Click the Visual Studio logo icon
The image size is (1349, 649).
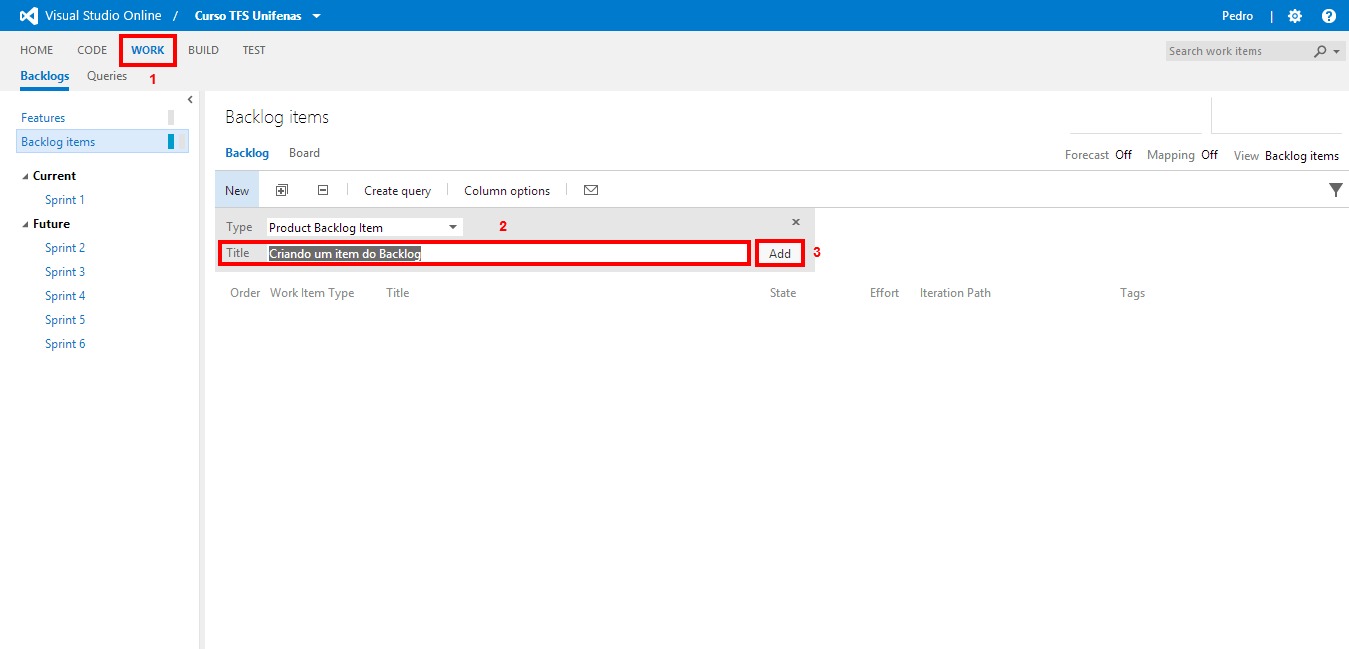tap(29, 16)
